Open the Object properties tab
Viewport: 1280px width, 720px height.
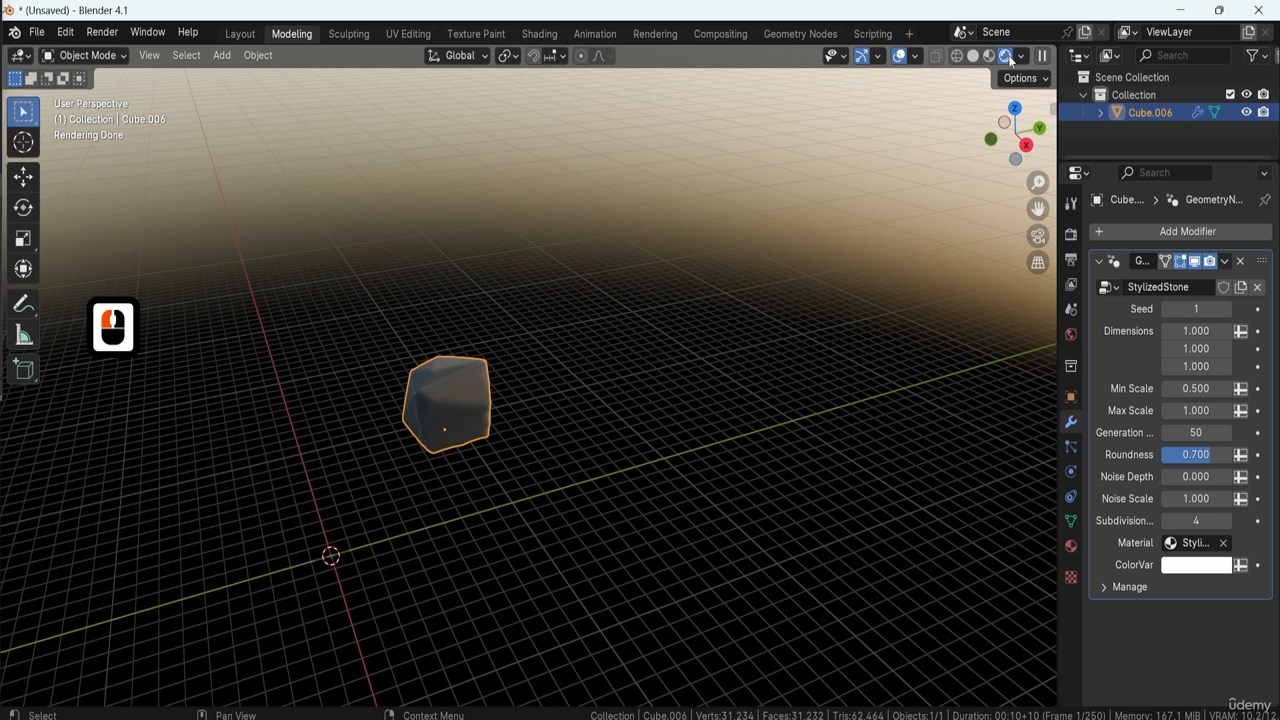tap(1071, 397)
